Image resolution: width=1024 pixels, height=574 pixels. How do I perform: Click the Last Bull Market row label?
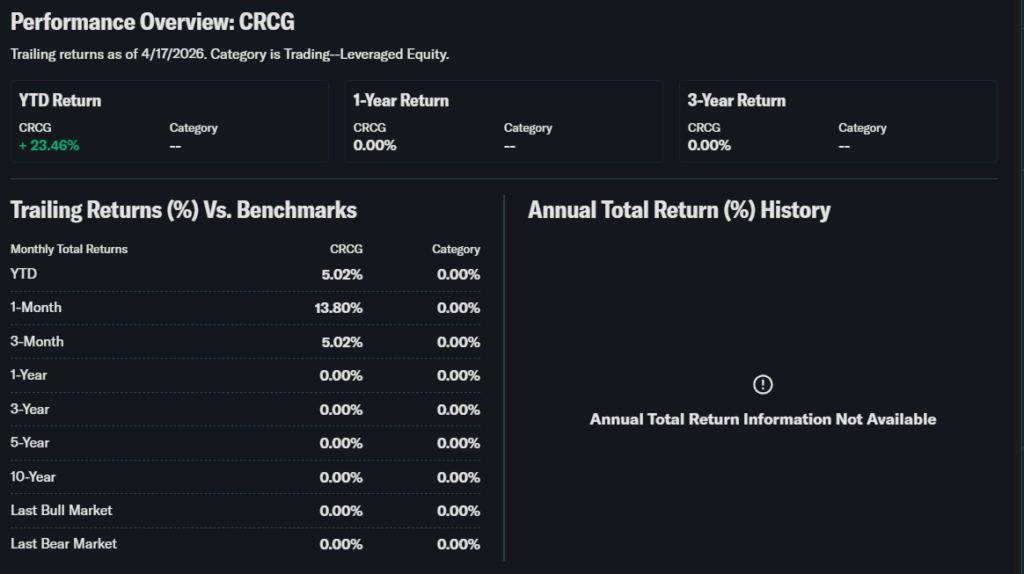point(61,510)
